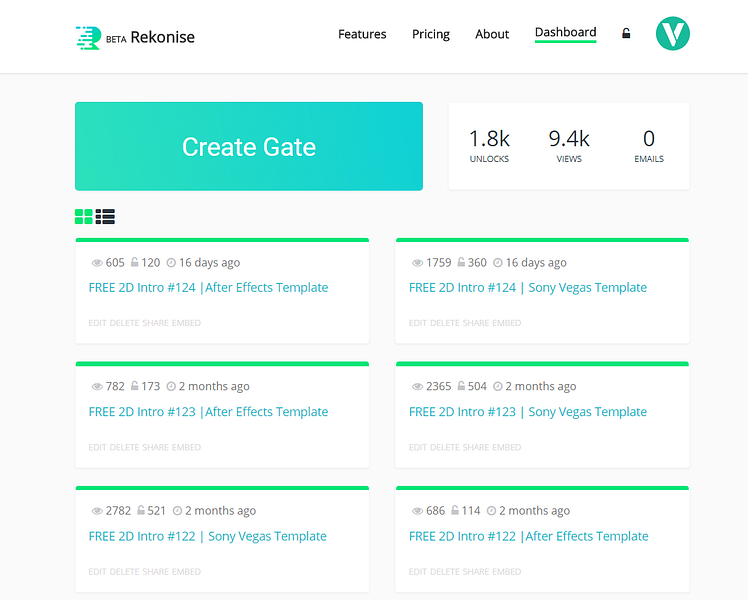
Task: Click the eye views icon next to 2782
Action: 97,511
